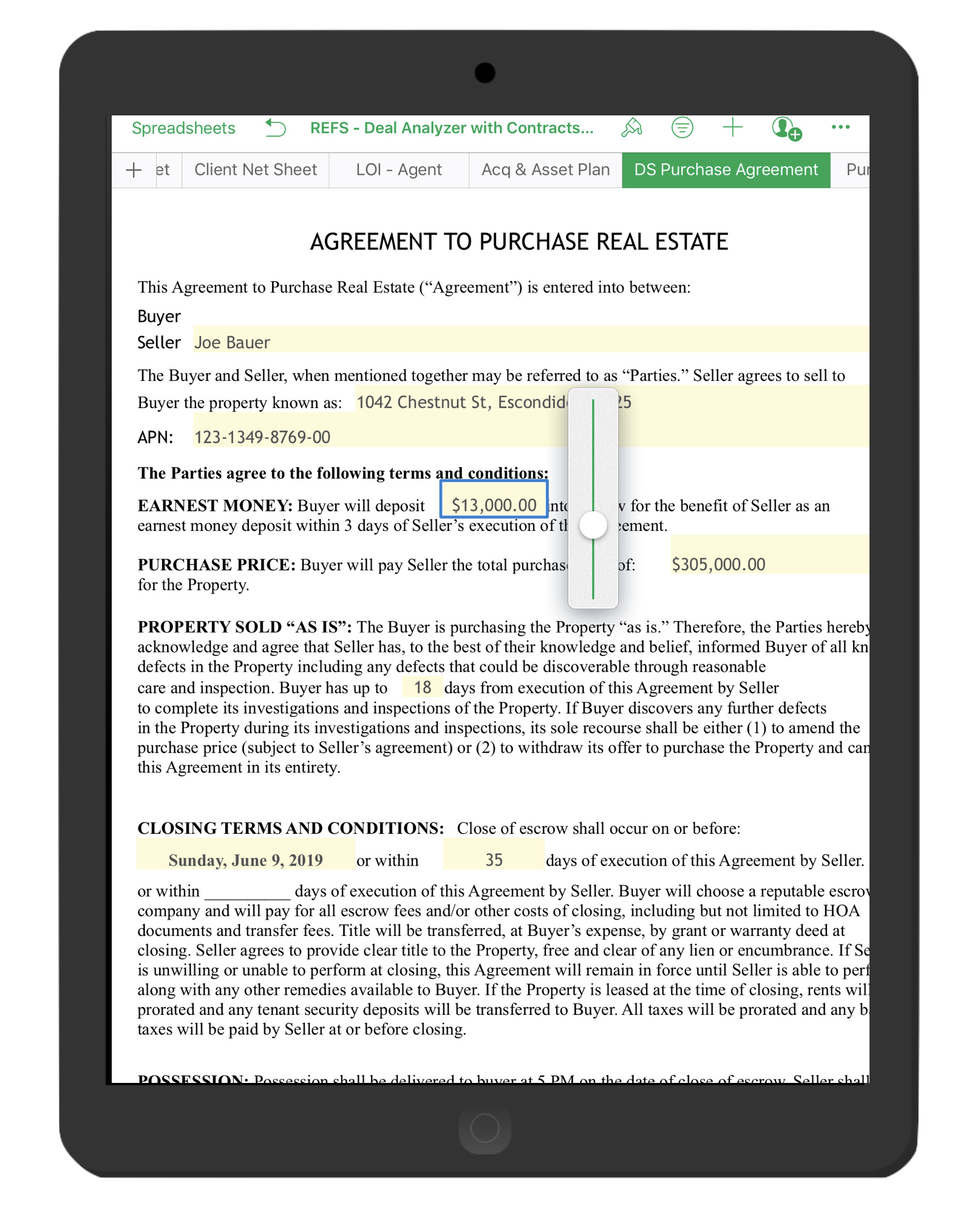
Task: Tap the PROPERTY SOLD "AS IS": heading
Action: point(244,627)
